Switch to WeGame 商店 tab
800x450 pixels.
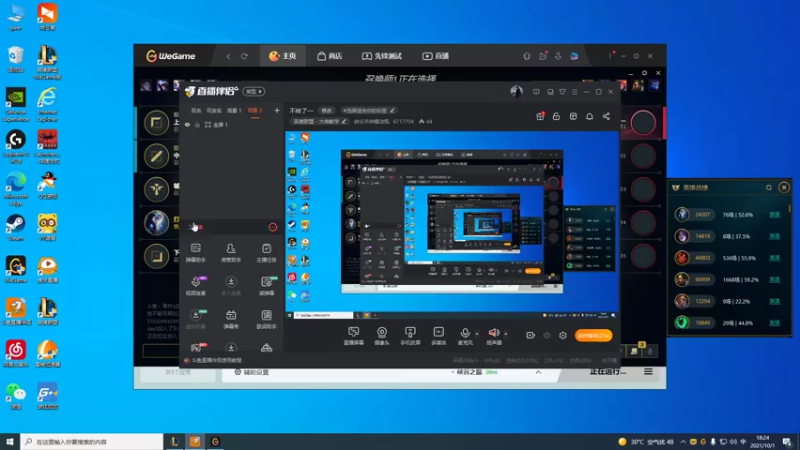[330, 56]
